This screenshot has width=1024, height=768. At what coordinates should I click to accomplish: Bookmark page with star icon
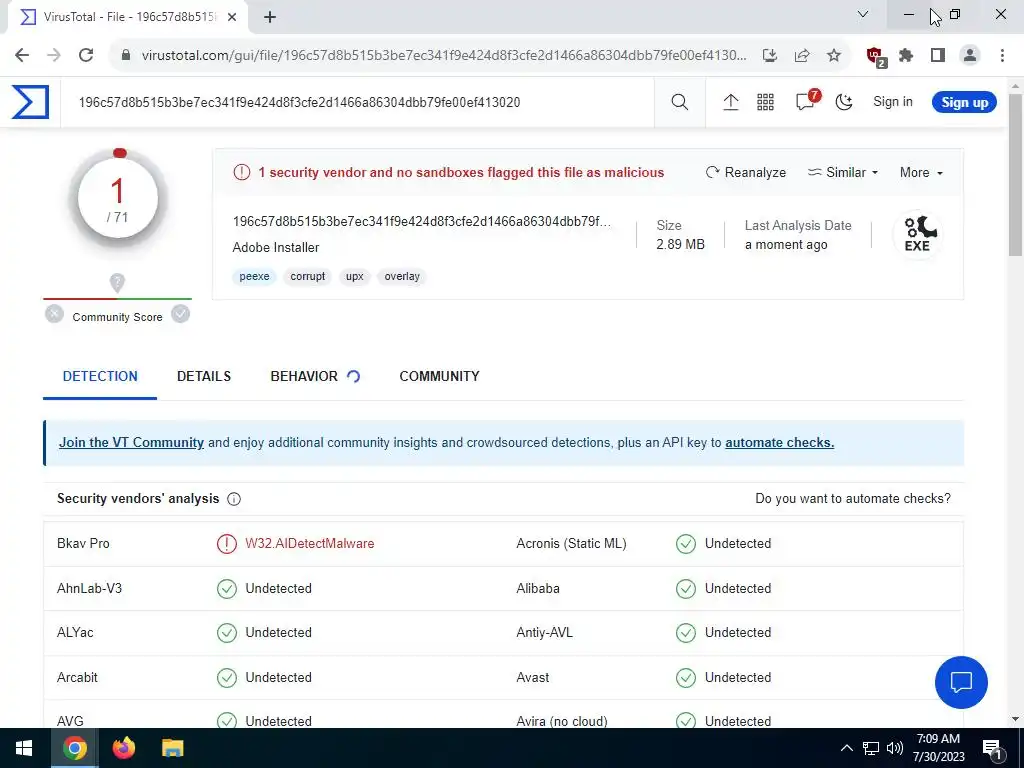pyautogui.click(x=833, y=56)
